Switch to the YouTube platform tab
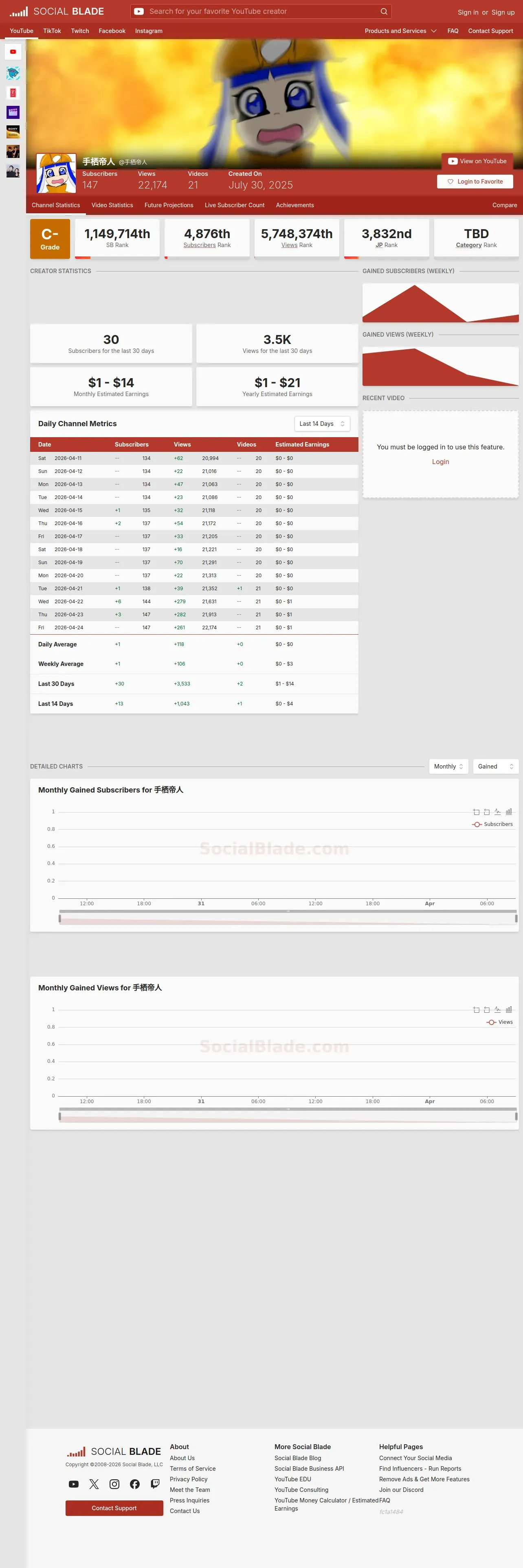 [21, 31]
